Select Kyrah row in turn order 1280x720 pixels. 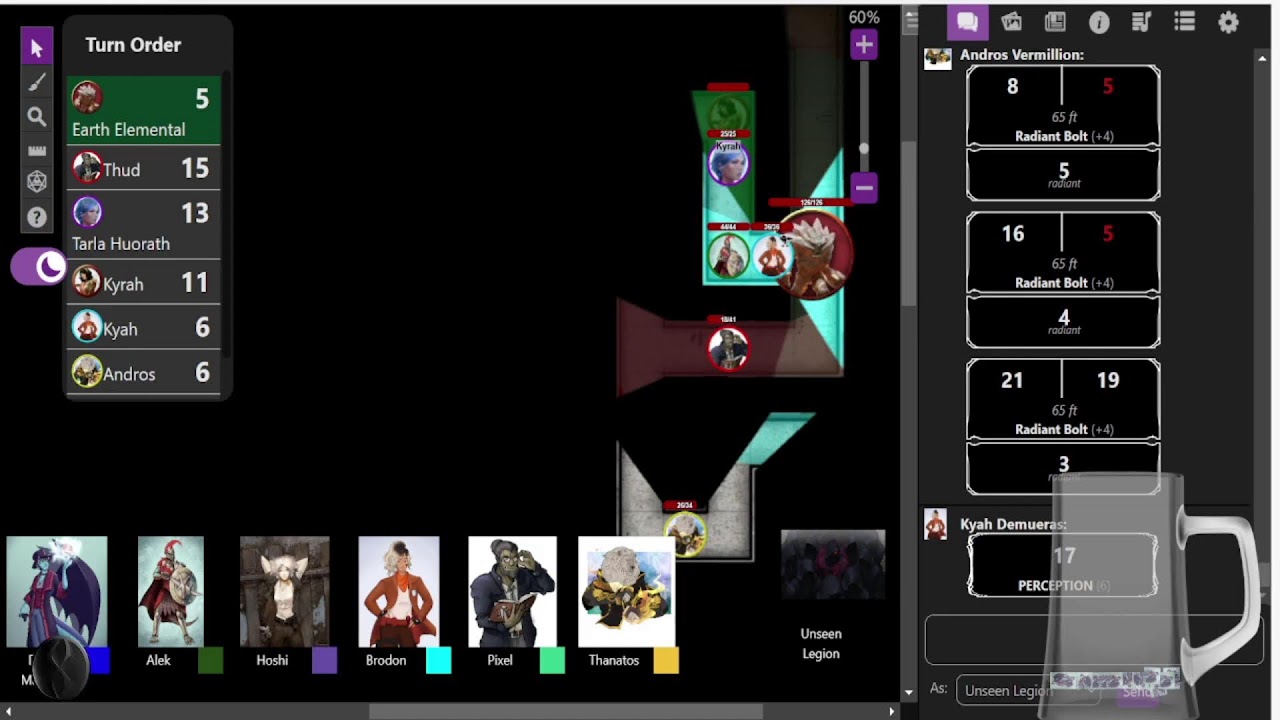point(144,283)
